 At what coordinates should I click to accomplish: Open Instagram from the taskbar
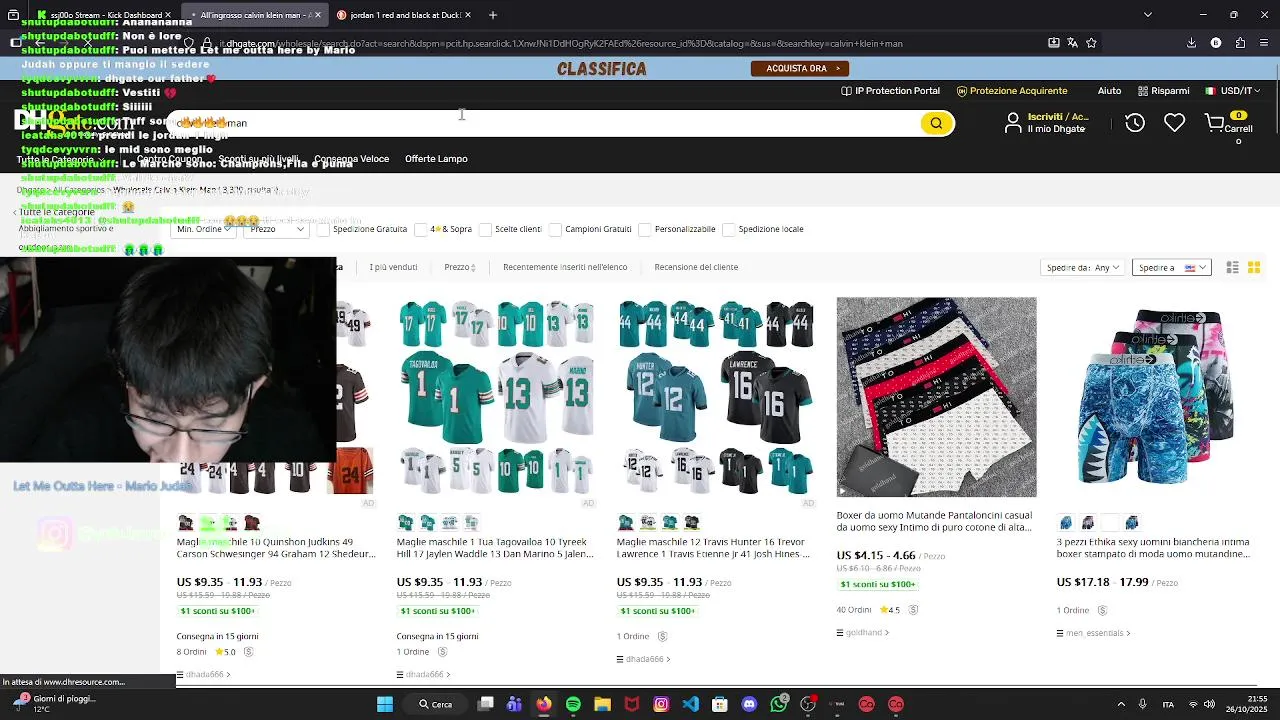point(661,704)
